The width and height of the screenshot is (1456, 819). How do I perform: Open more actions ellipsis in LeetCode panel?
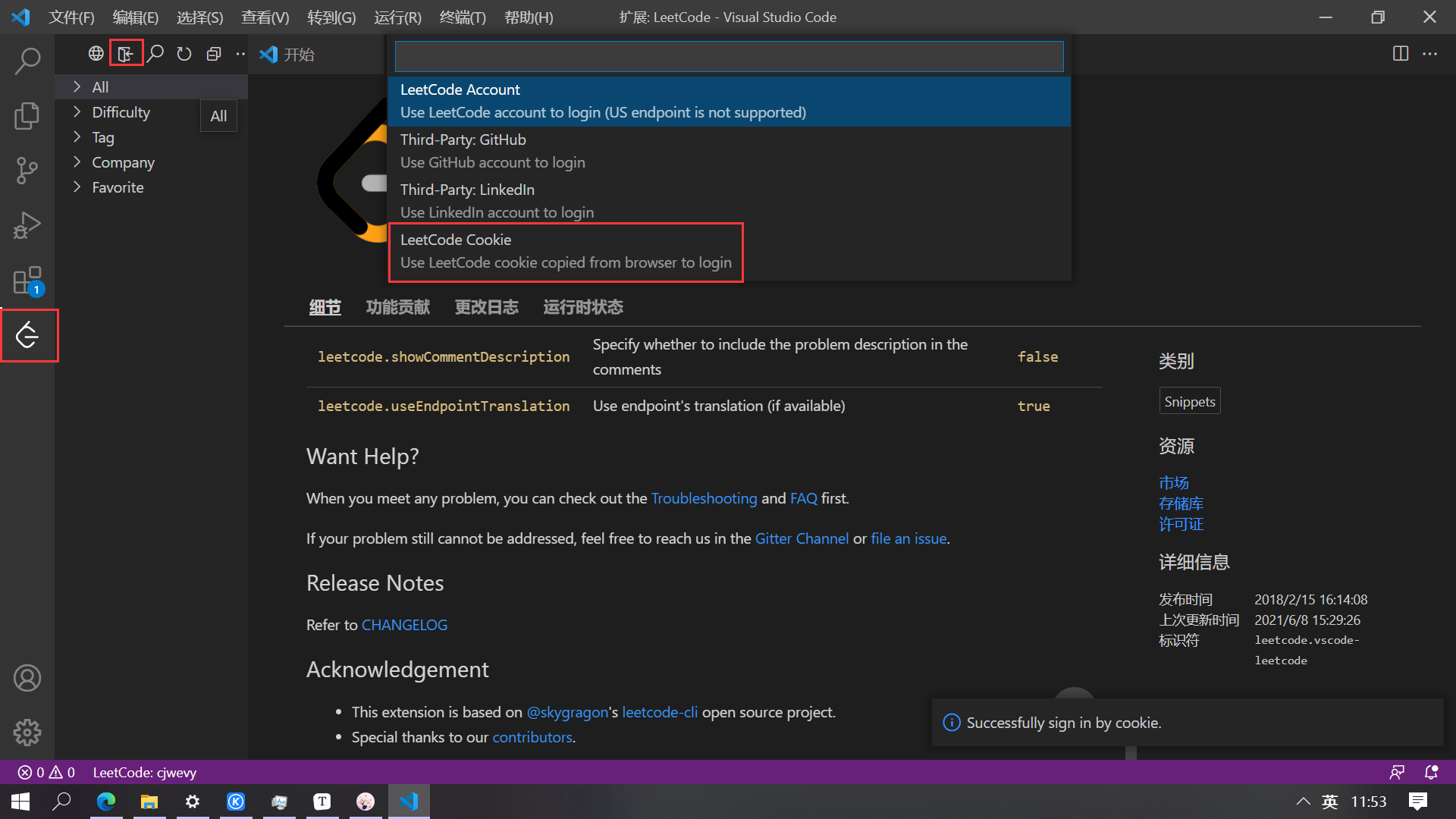(240, 54)
